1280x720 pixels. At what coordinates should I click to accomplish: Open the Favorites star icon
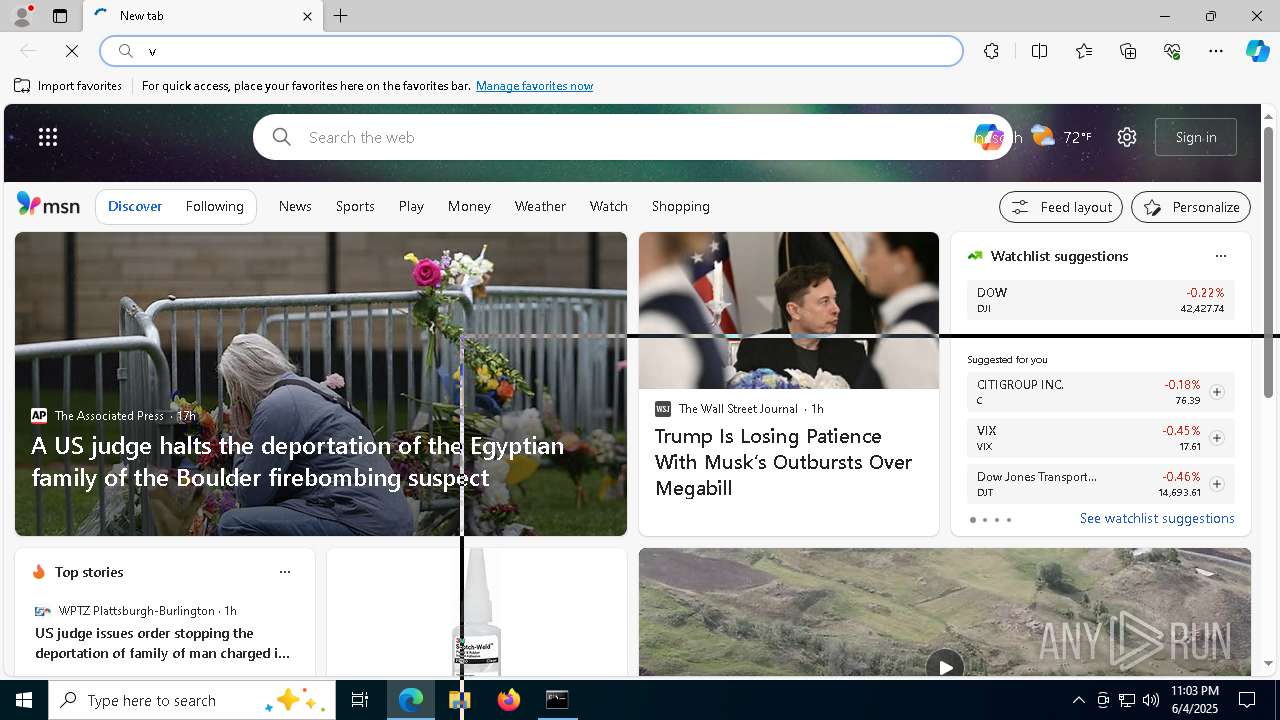point(1084,51)
